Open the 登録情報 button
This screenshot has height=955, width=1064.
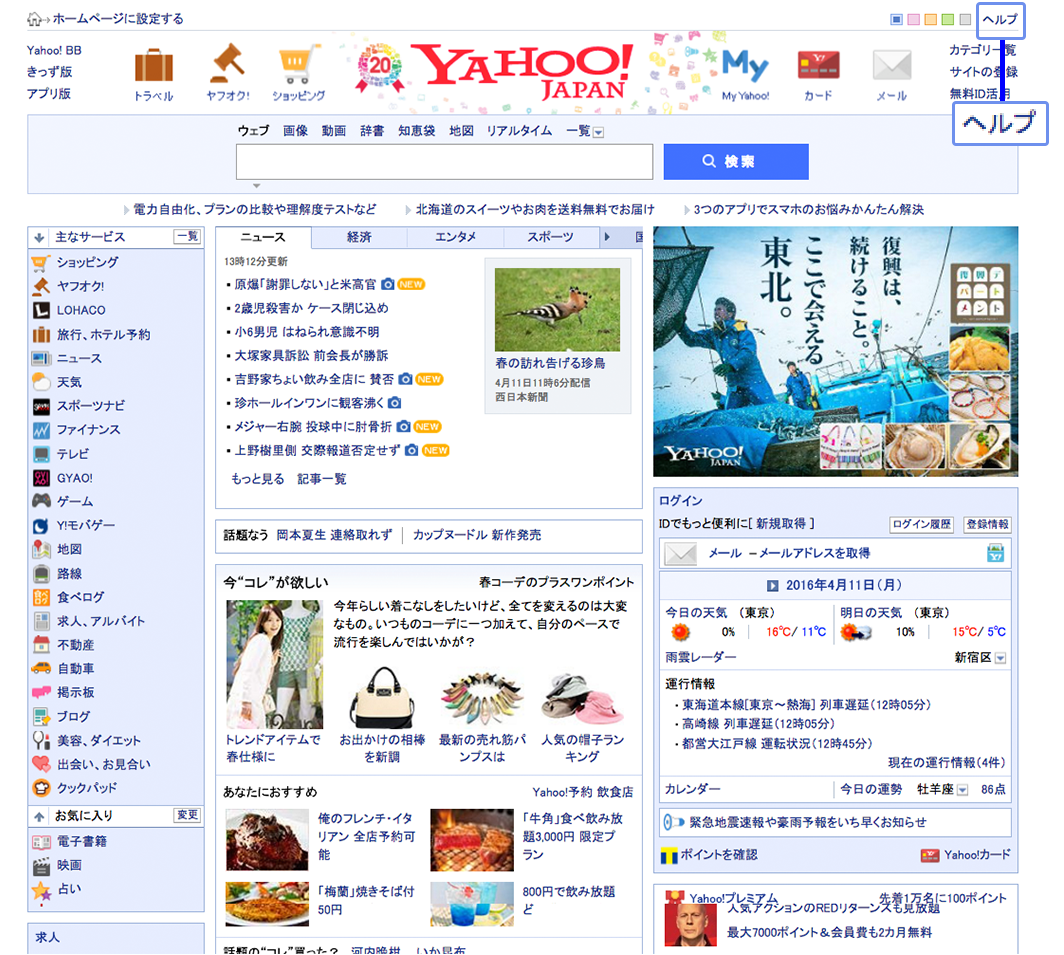coord(987,524)
